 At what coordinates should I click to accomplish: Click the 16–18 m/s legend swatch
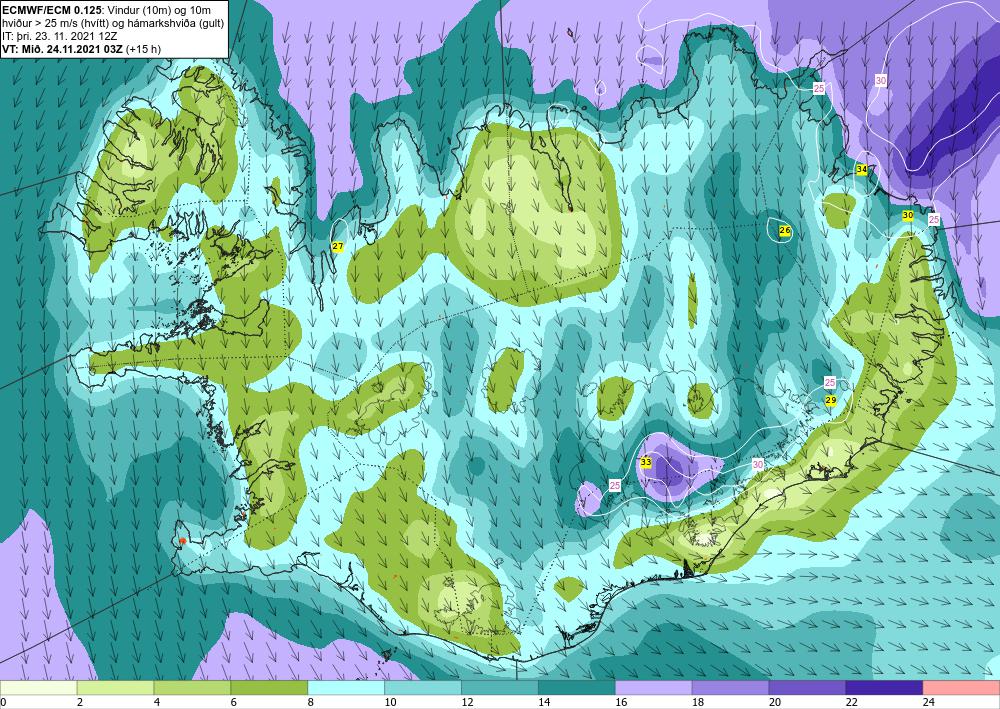654,688
